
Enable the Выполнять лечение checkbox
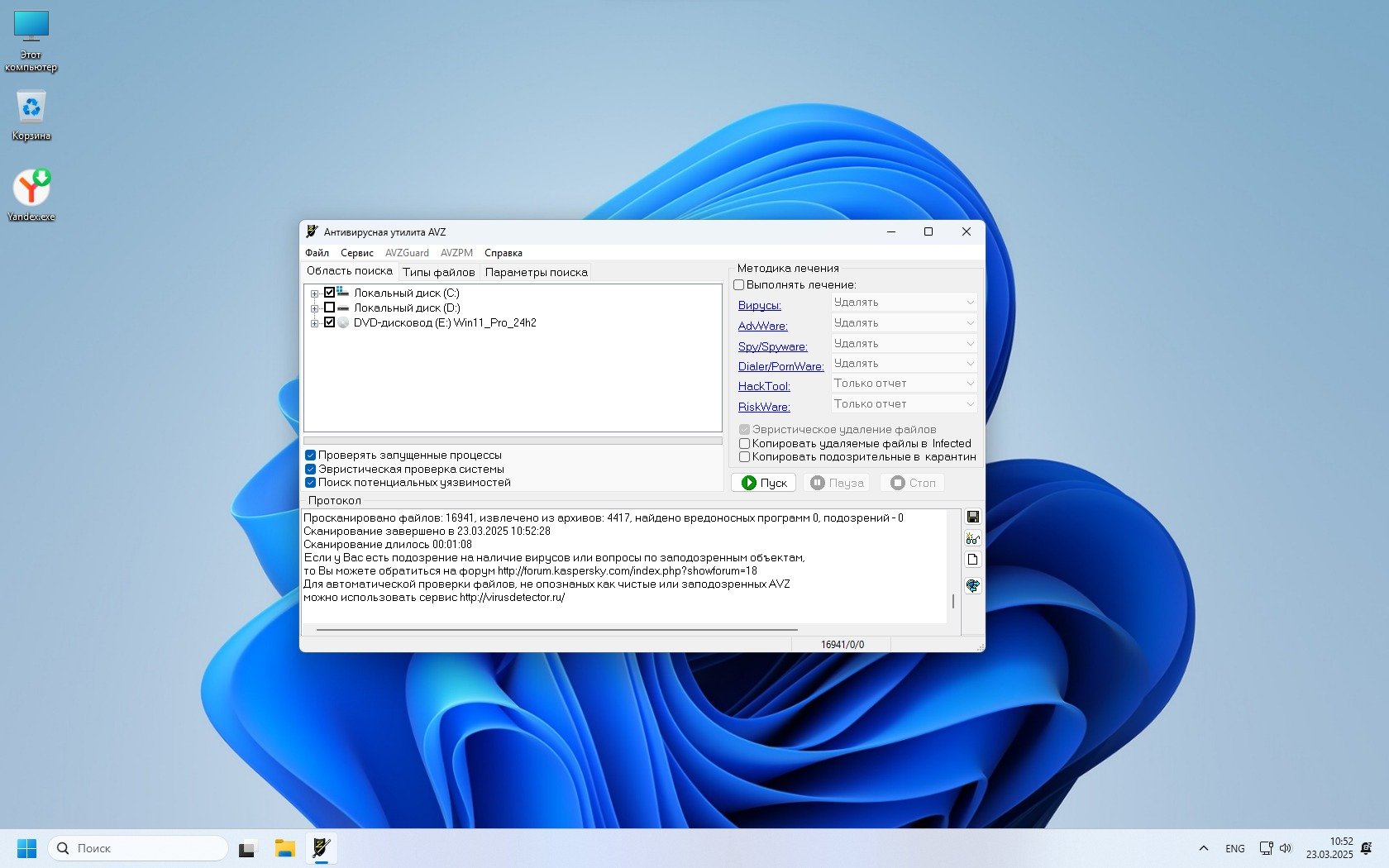tap(739, 284)
